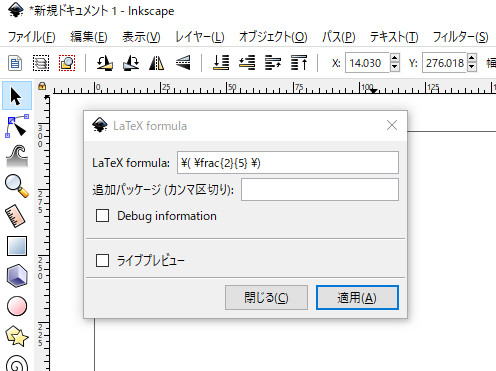Select the Node edit tool
This screenshot has height=371, width=496.
[17, 126]
